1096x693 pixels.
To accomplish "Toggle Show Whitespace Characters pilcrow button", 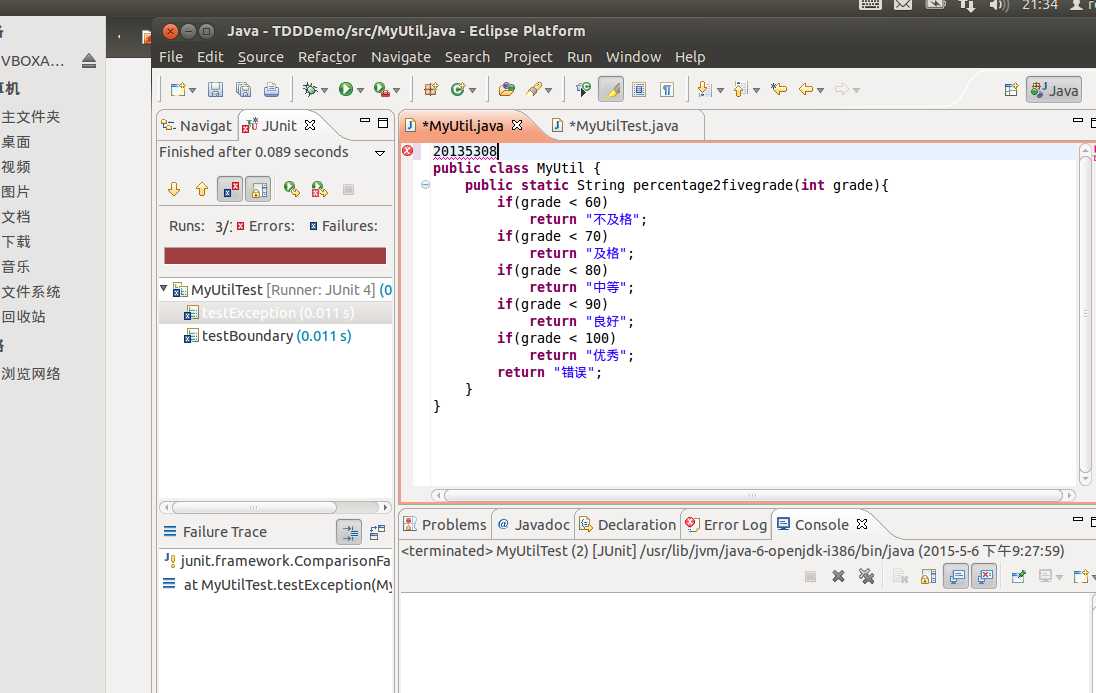I will [667, 90].
